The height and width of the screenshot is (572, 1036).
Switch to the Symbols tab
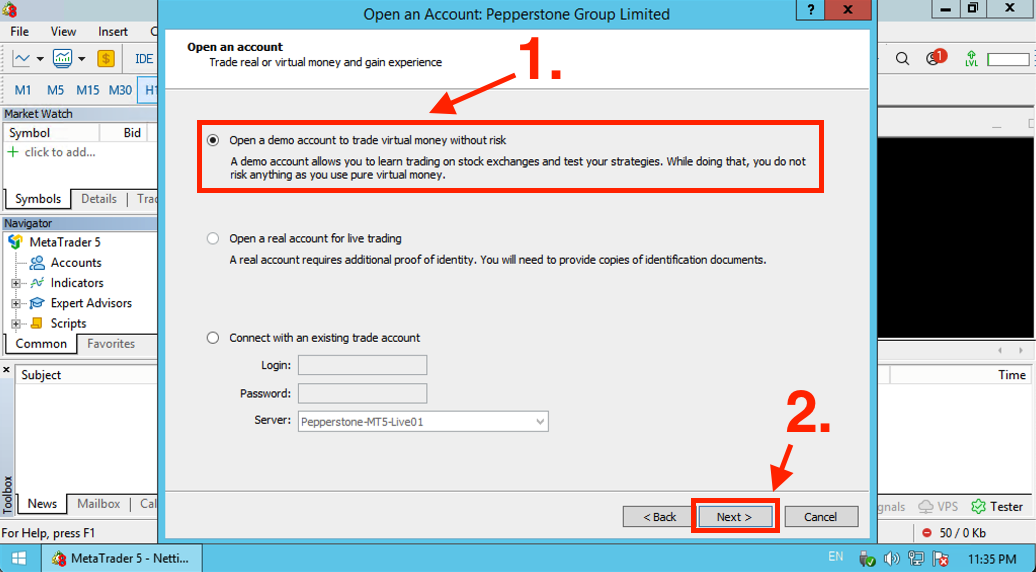[x=38, y=199]
